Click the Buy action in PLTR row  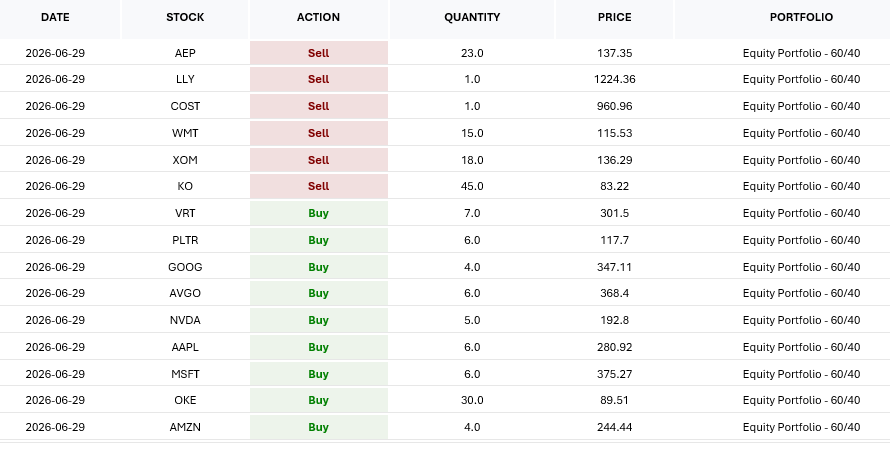(x=318, y=240)
